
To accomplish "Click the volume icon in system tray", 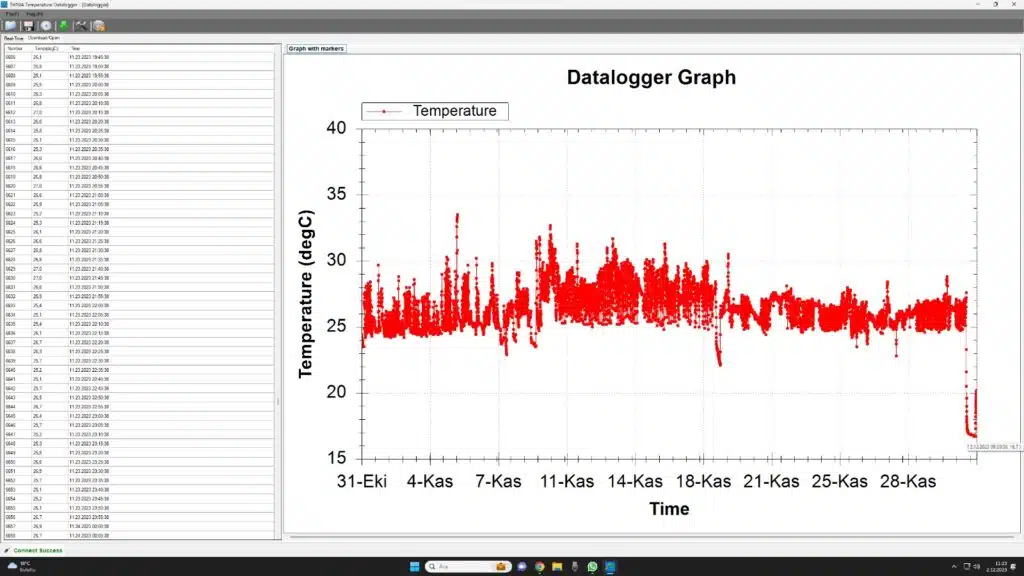I will tap(977, 566).
